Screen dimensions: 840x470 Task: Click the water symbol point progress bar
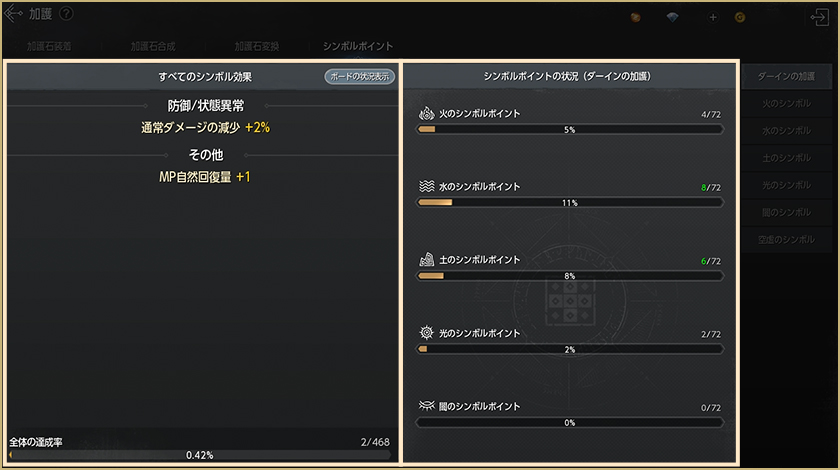pos(570,202)
